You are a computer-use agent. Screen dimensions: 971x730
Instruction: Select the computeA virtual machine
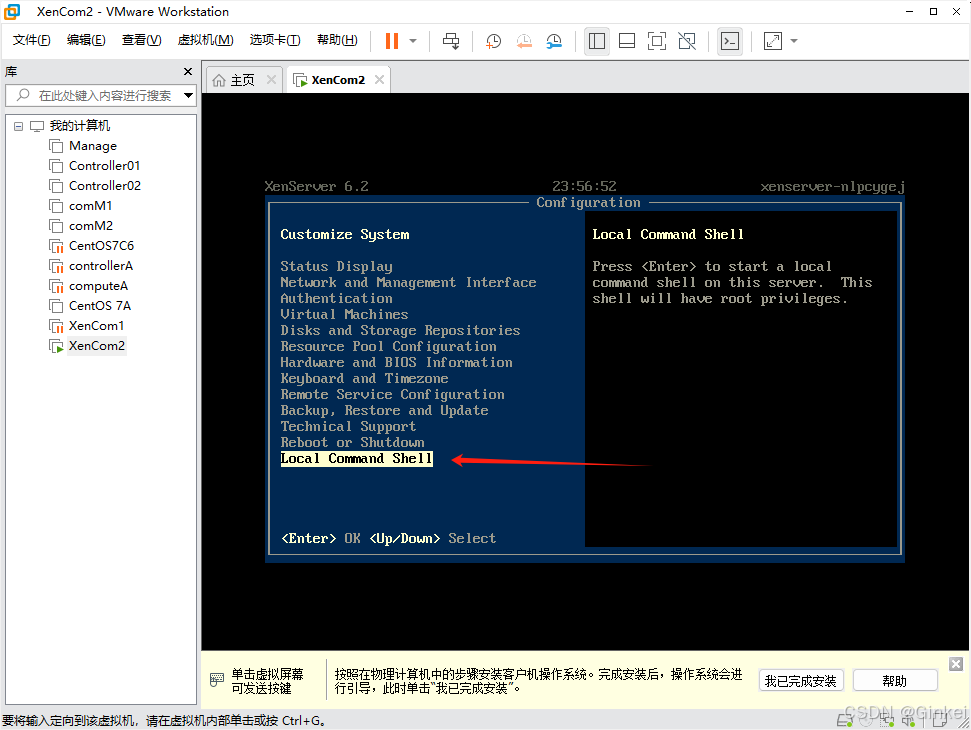coord(98,286)
